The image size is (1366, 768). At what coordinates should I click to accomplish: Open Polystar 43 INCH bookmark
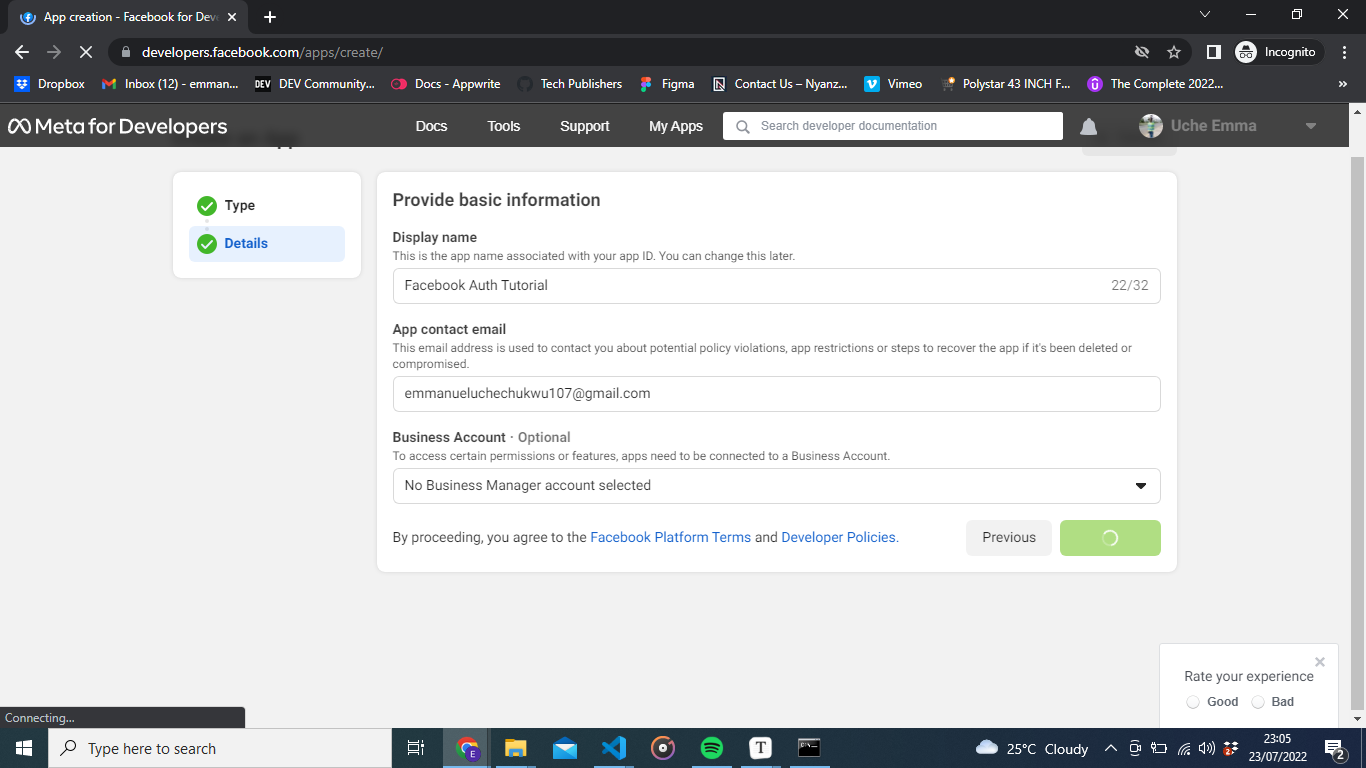1006,84
